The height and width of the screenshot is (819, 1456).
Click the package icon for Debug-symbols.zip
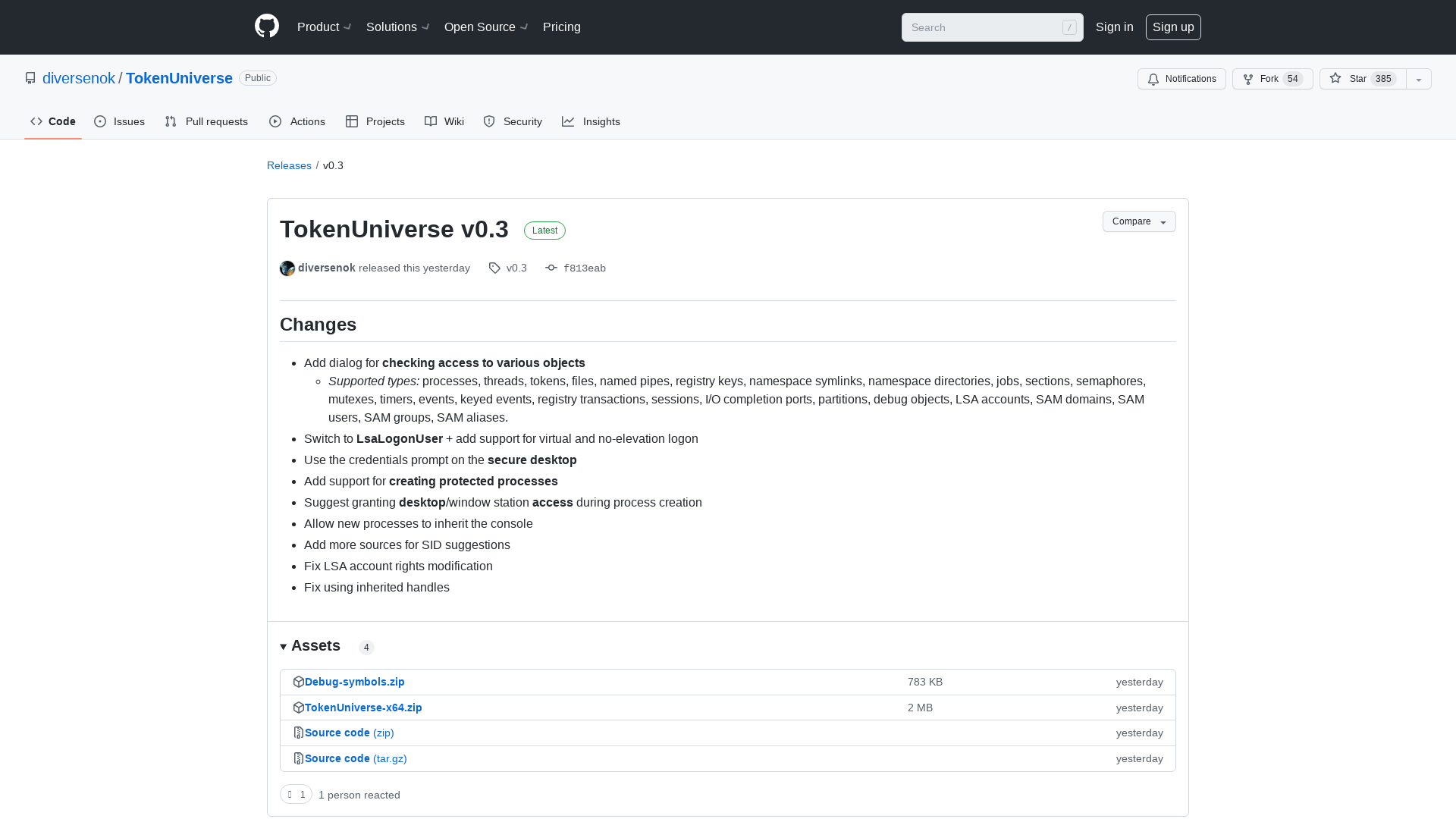point(299,682)
